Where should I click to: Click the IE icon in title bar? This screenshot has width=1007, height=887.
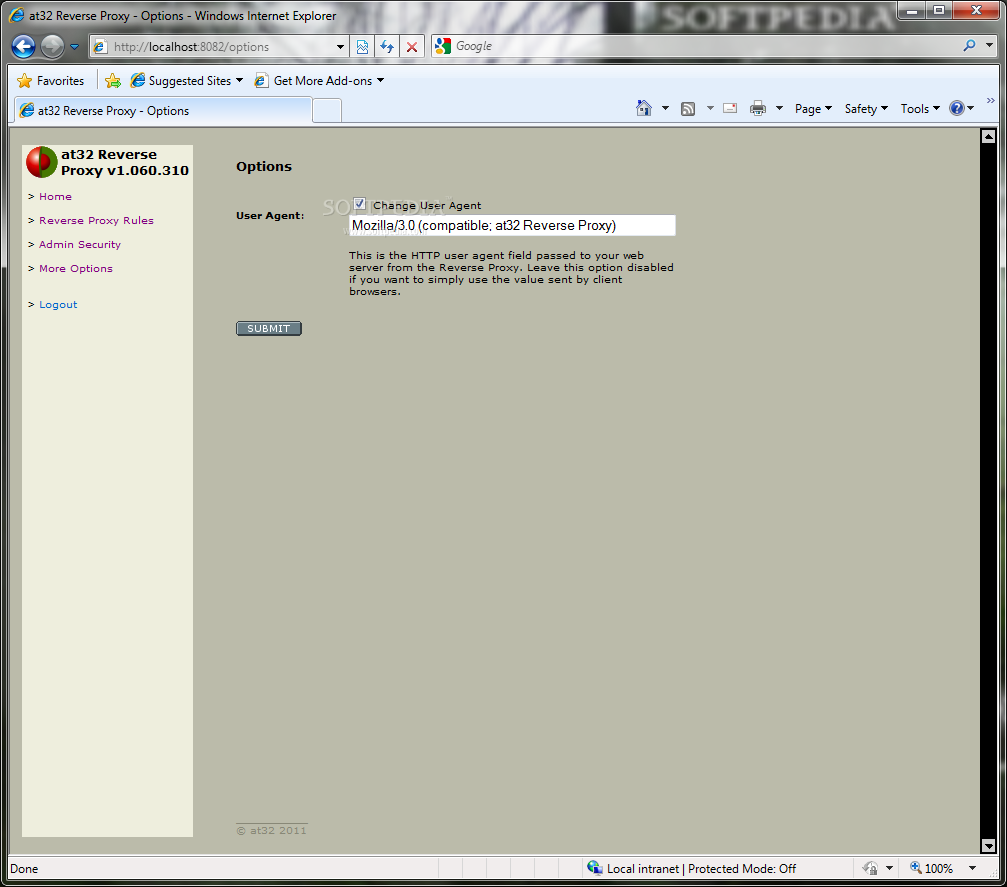click(17, 15)
